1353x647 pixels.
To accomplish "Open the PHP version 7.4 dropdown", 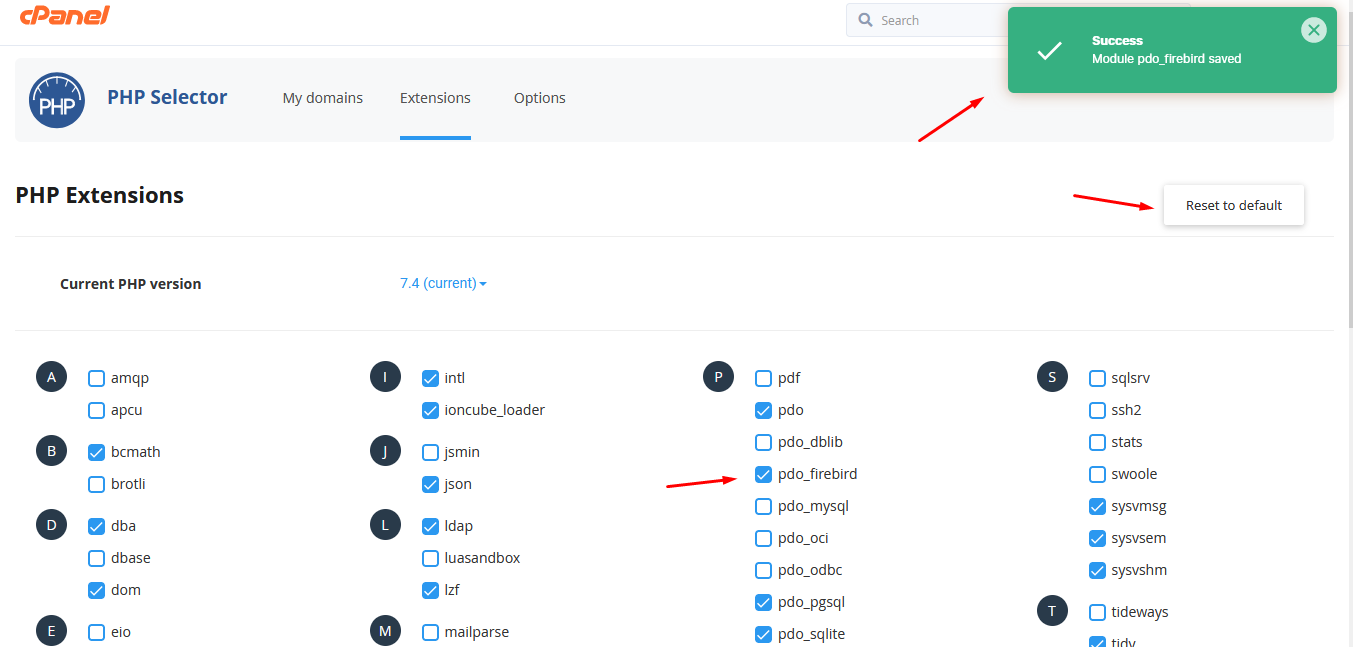I will pyautogui.click(x=443, y=283).
